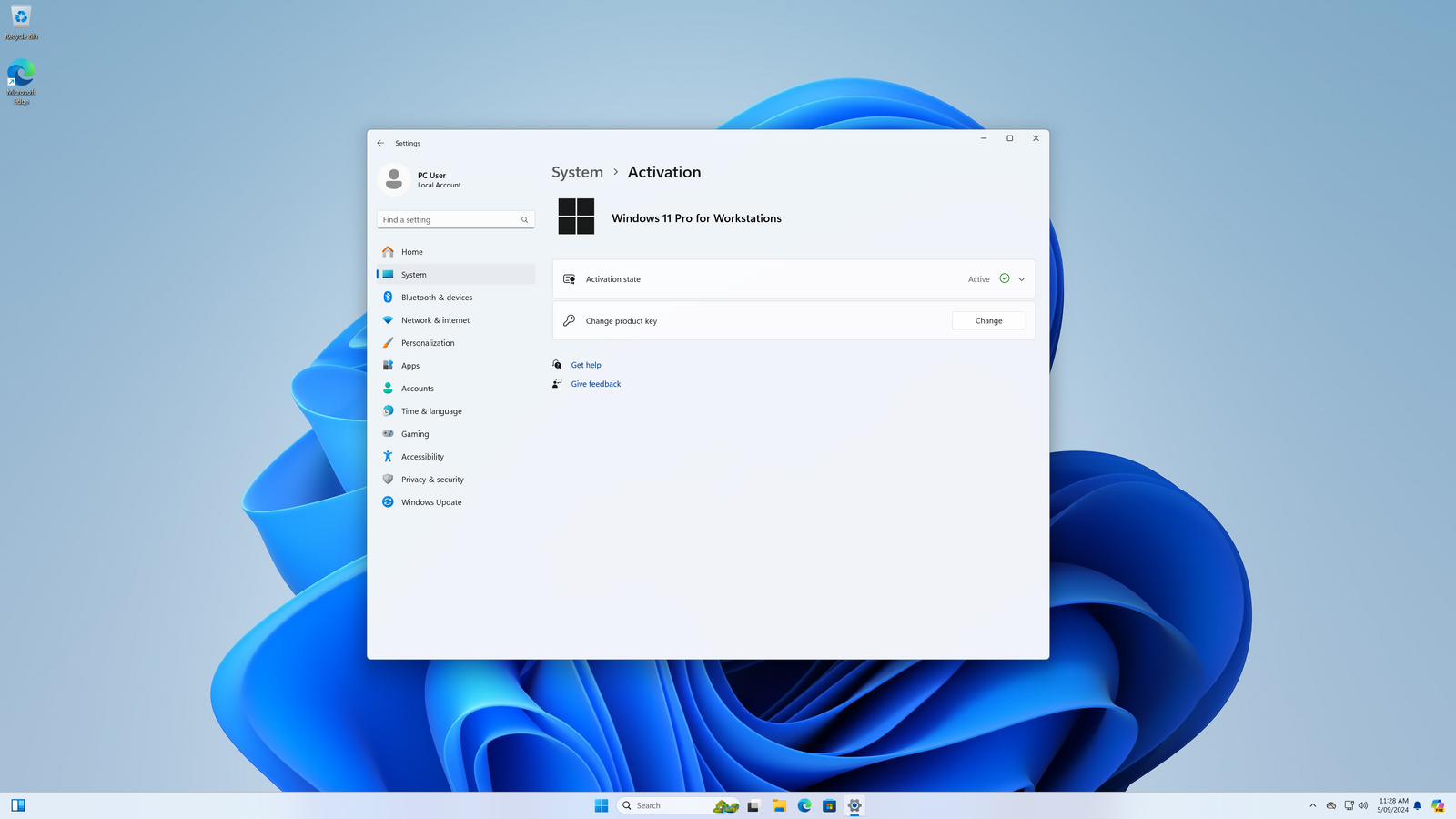Click the Accounts person icon
Viewport: 1456px width, 819px height.
tap(388, 389)
